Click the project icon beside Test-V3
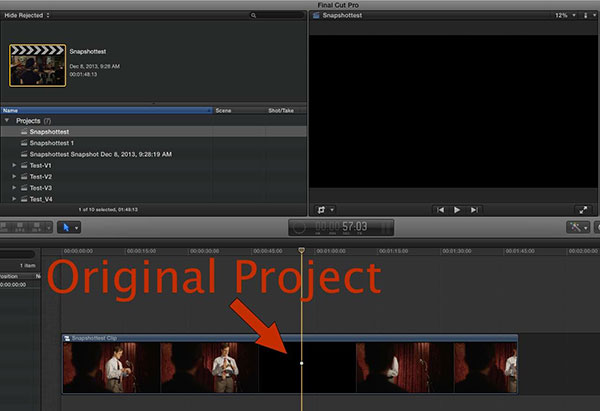The width and height of the screenshot is (600, 411). tap(24, 188)
